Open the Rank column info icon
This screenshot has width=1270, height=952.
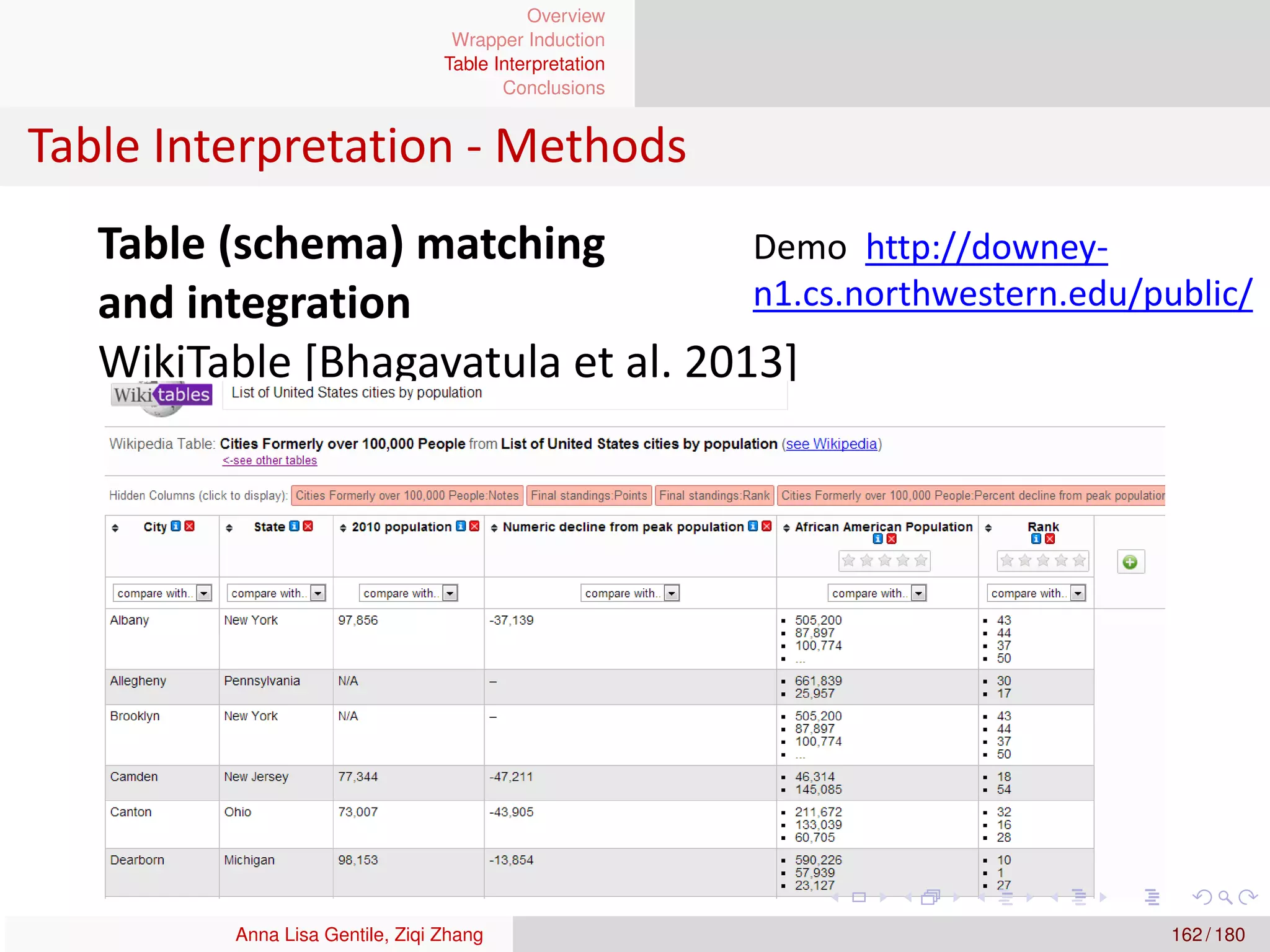[1036, 539]
